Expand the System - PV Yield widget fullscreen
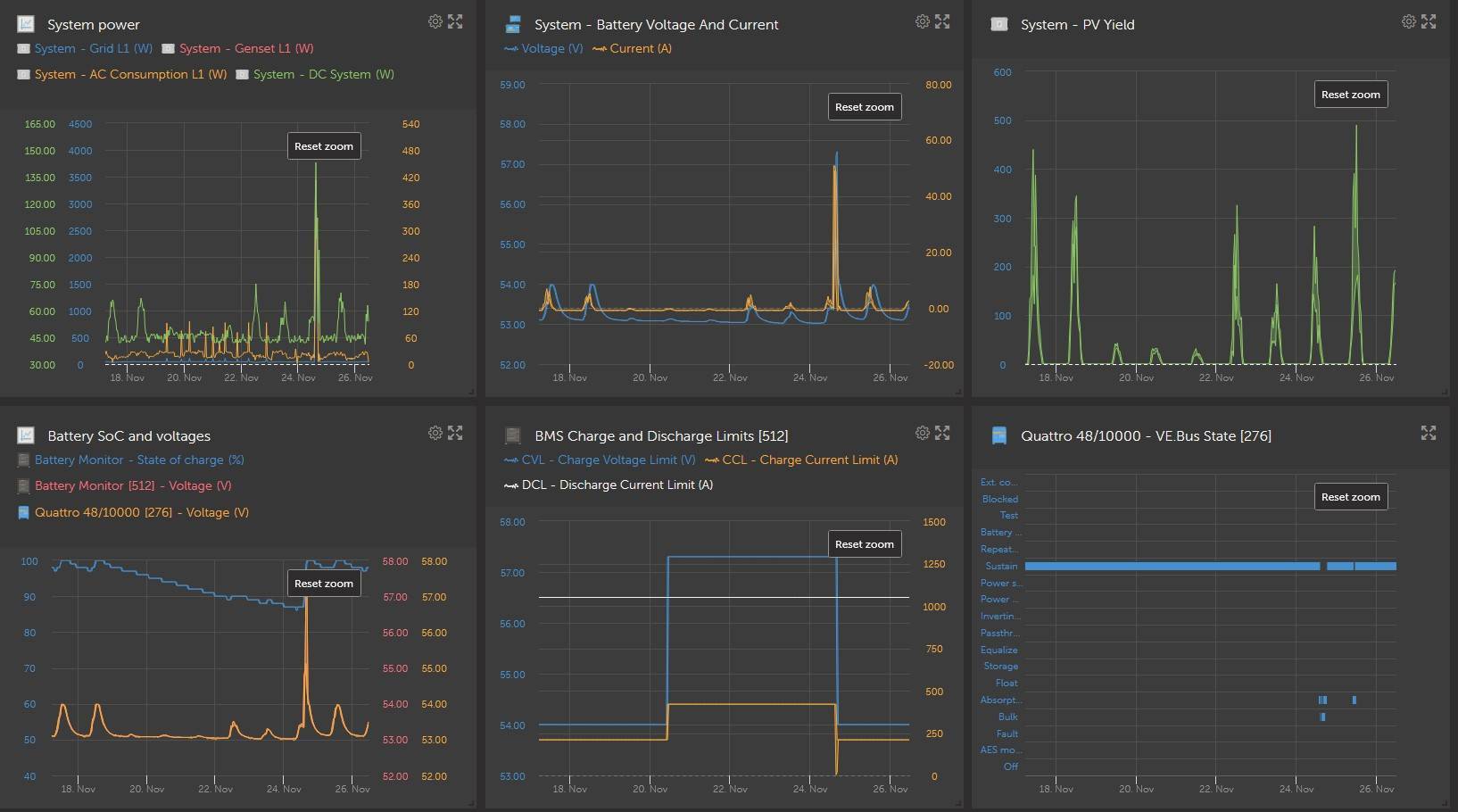Screen dimensions: 1458x812 (1429, 21)
